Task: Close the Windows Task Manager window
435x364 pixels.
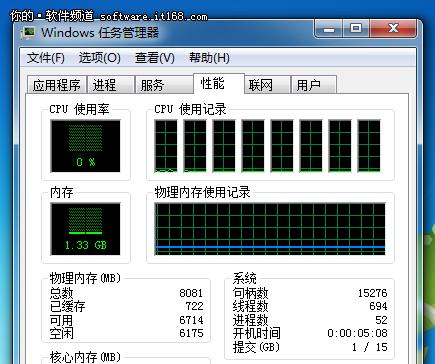Action: (393, 29)
